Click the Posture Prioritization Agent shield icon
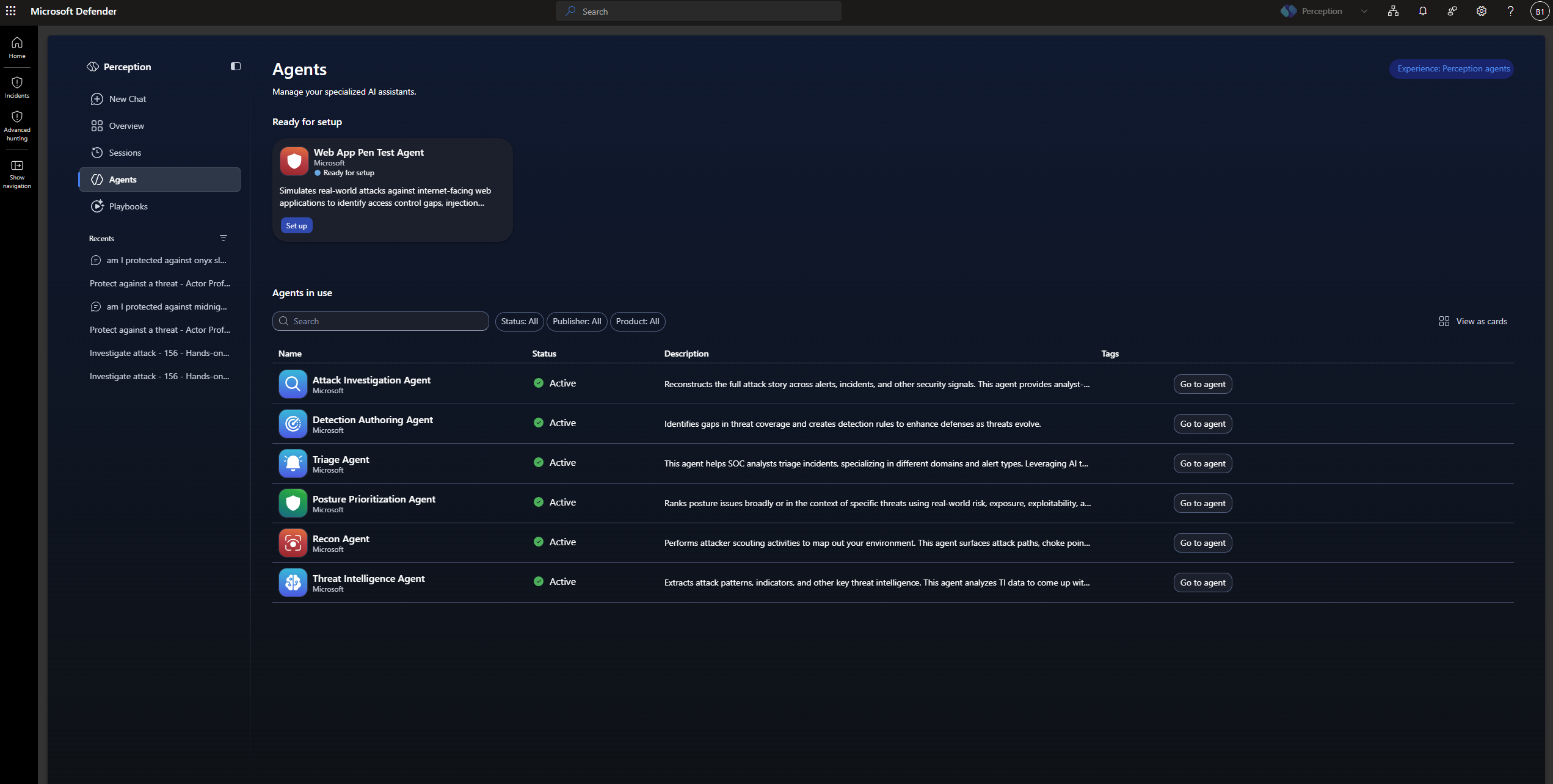The image size is (1553, 784). tap(293, 503)
